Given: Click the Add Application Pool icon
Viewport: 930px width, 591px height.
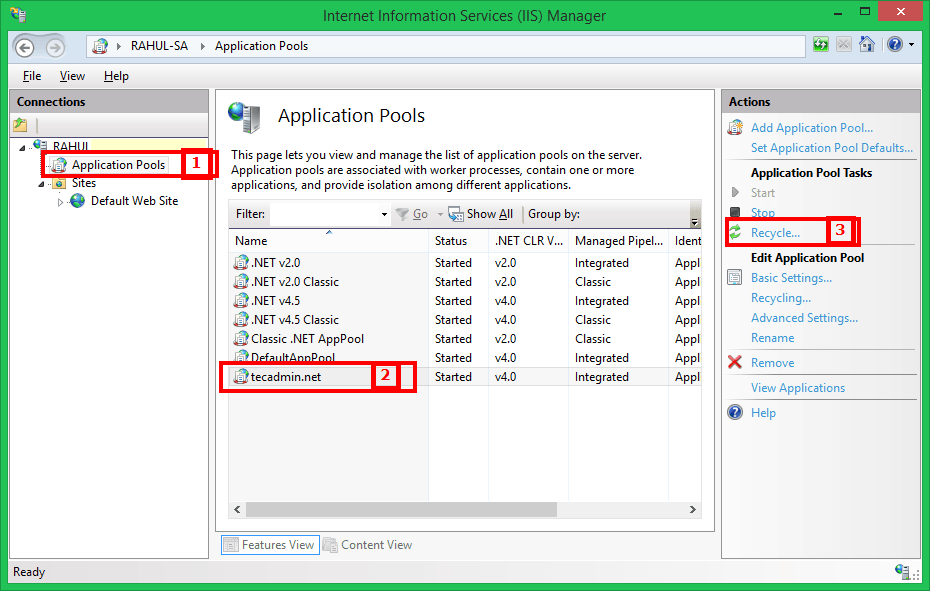Looking at the screenshot, I should point(735,127).
